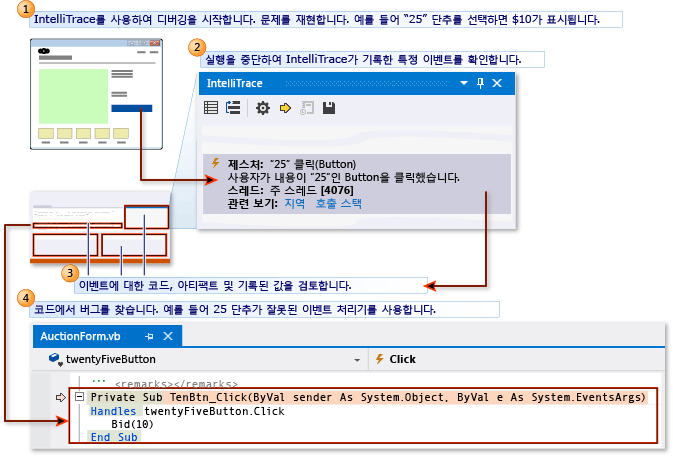Open IntelliTrace window options dropdown arrow
This screenshot has width=673, height=457.
click(x=464, y=83)
